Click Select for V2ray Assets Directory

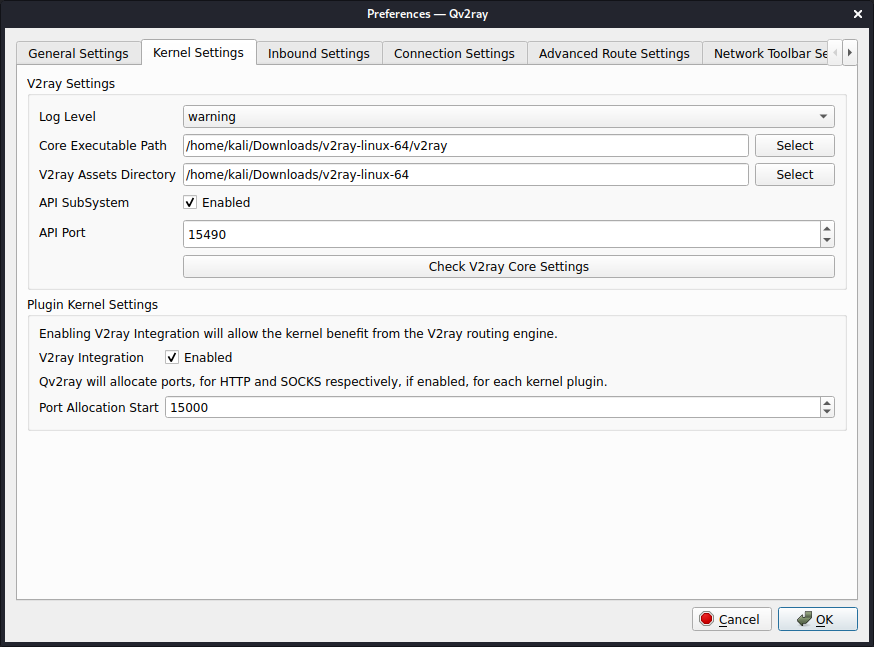pos(794,174)
